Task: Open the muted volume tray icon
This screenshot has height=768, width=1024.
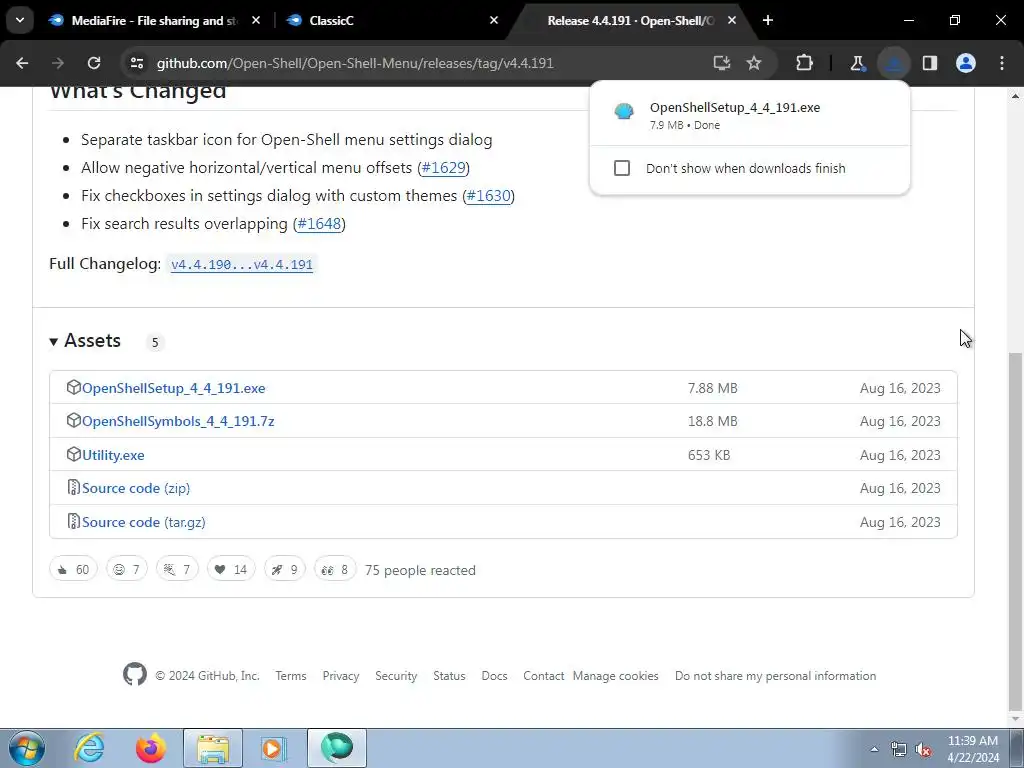Action: coord(923,749)
